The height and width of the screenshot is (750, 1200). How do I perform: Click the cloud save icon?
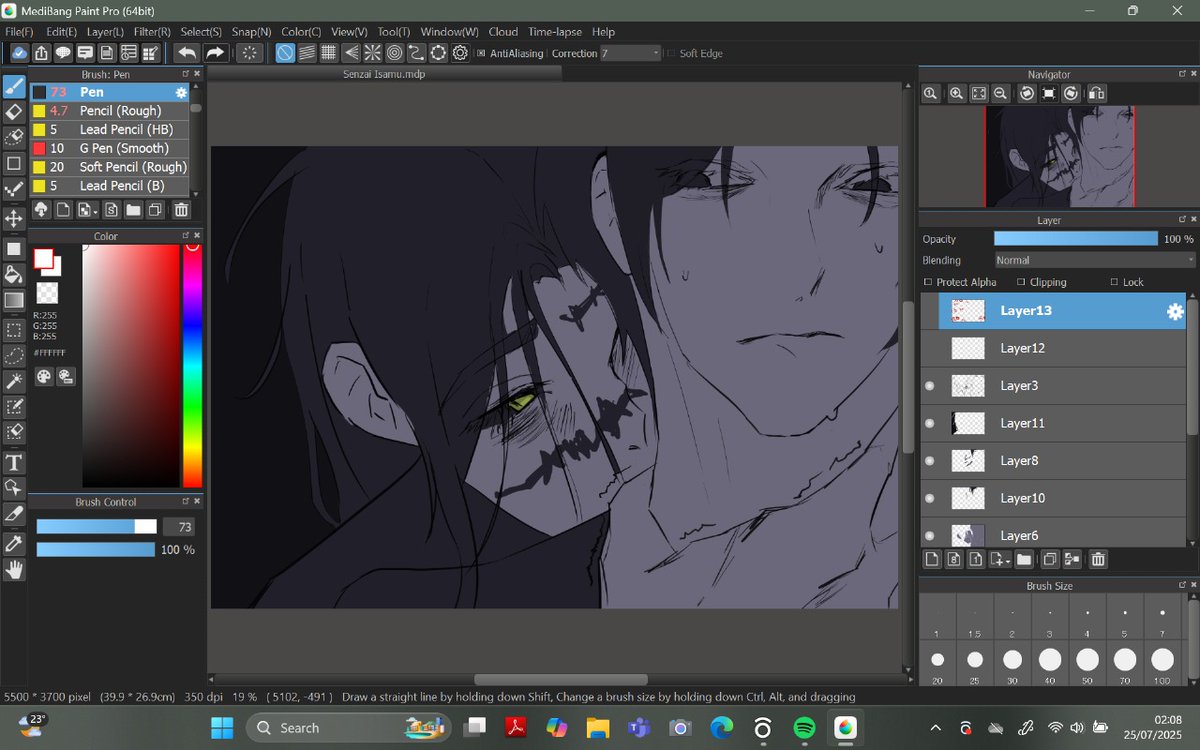tap(18, 53)
